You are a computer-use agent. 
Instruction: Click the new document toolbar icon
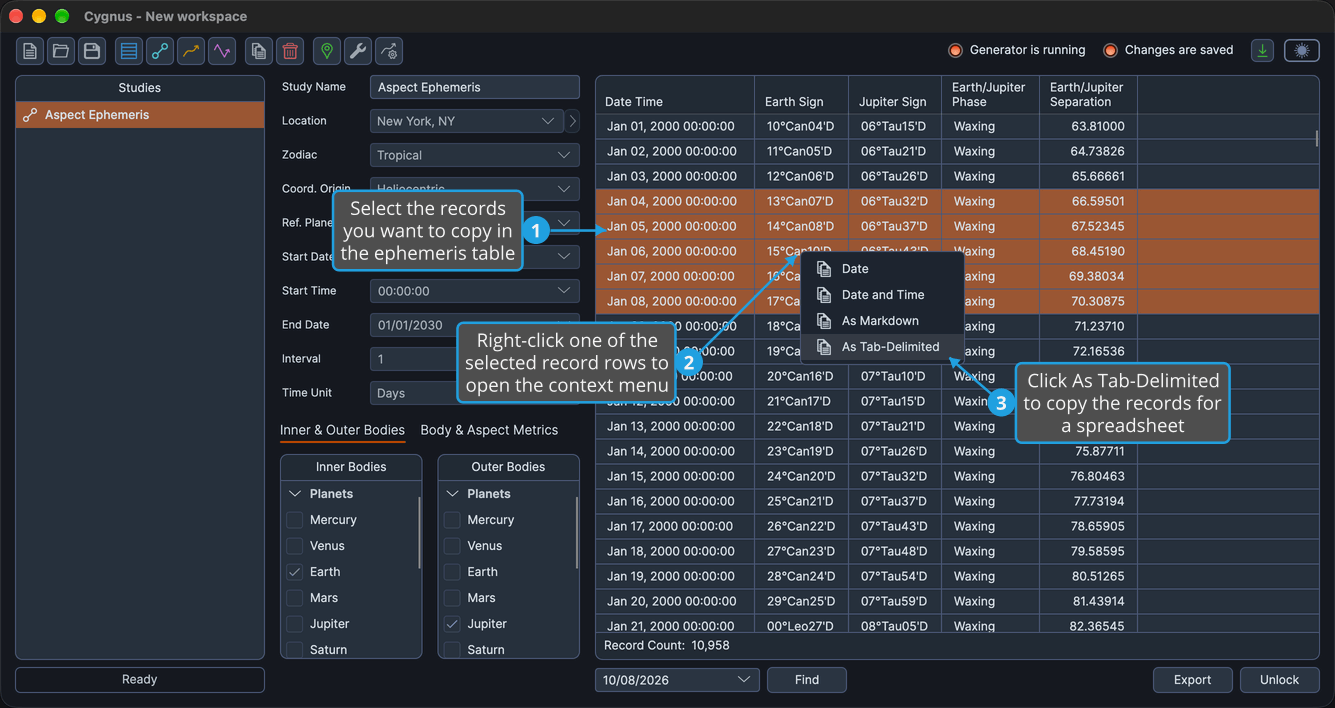[30, 51]
